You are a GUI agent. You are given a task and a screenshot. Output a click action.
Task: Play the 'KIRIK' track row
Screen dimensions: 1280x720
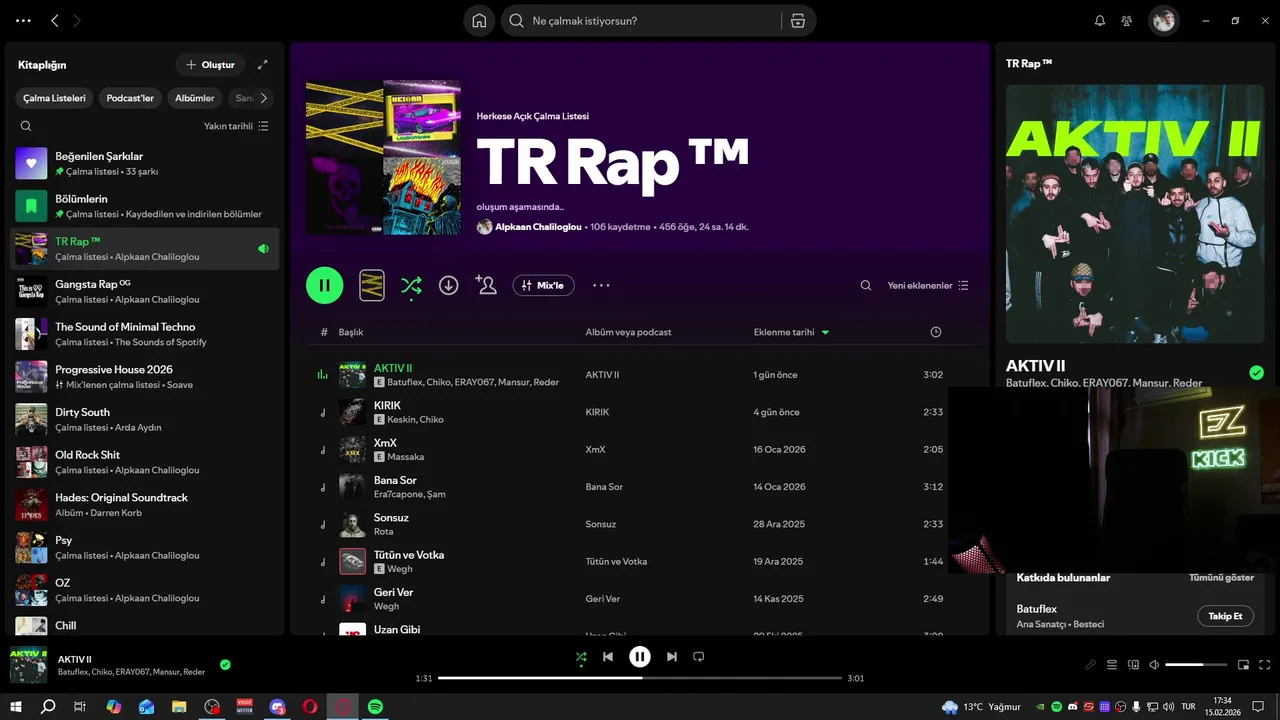(640, 412)
